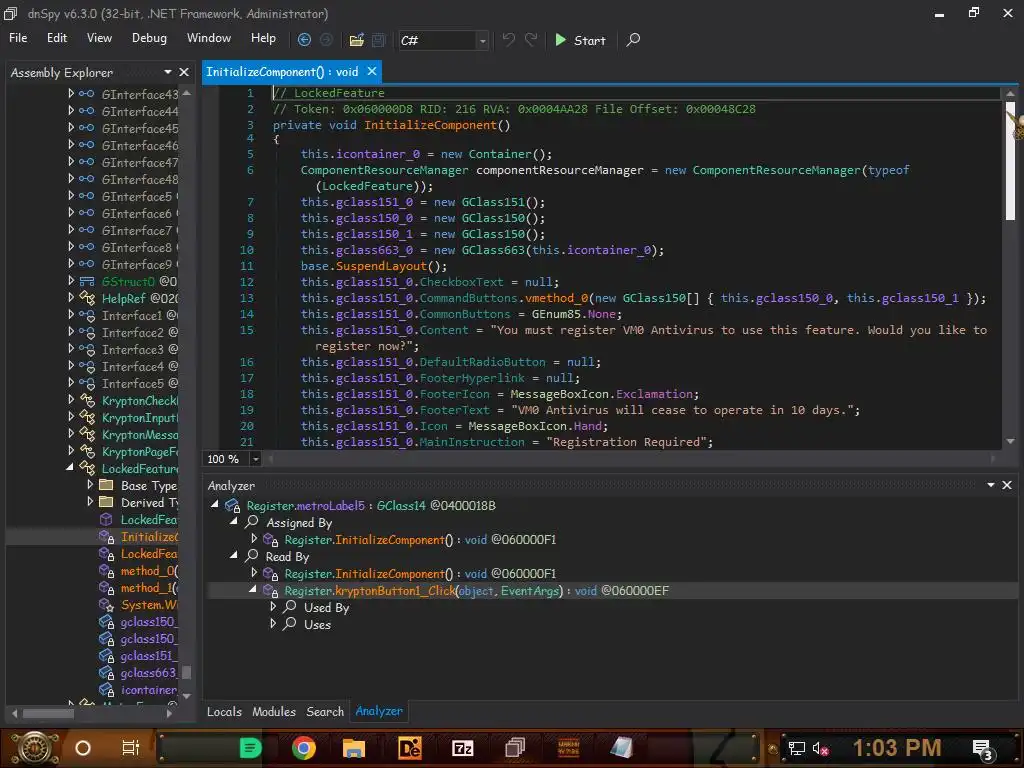Switch to the Modules tab
The image size is (1024, 768).
coord(273,711)
